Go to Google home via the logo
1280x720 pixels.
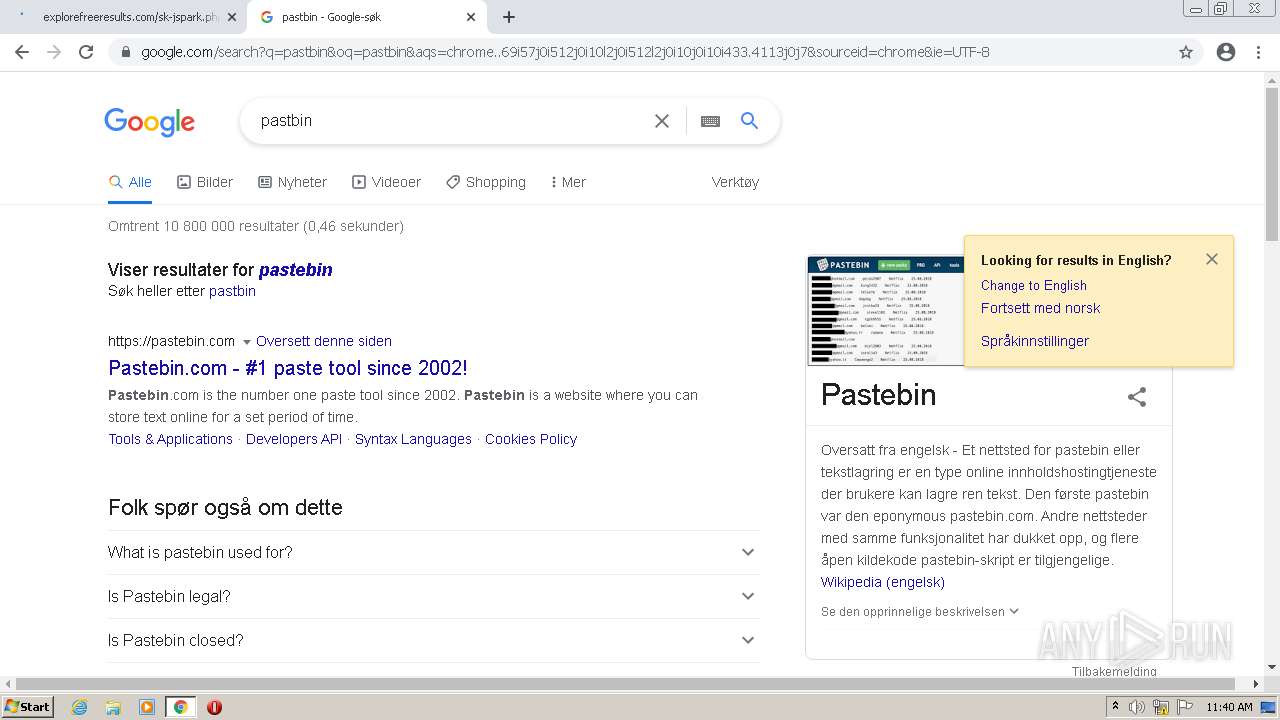[150, 122]
